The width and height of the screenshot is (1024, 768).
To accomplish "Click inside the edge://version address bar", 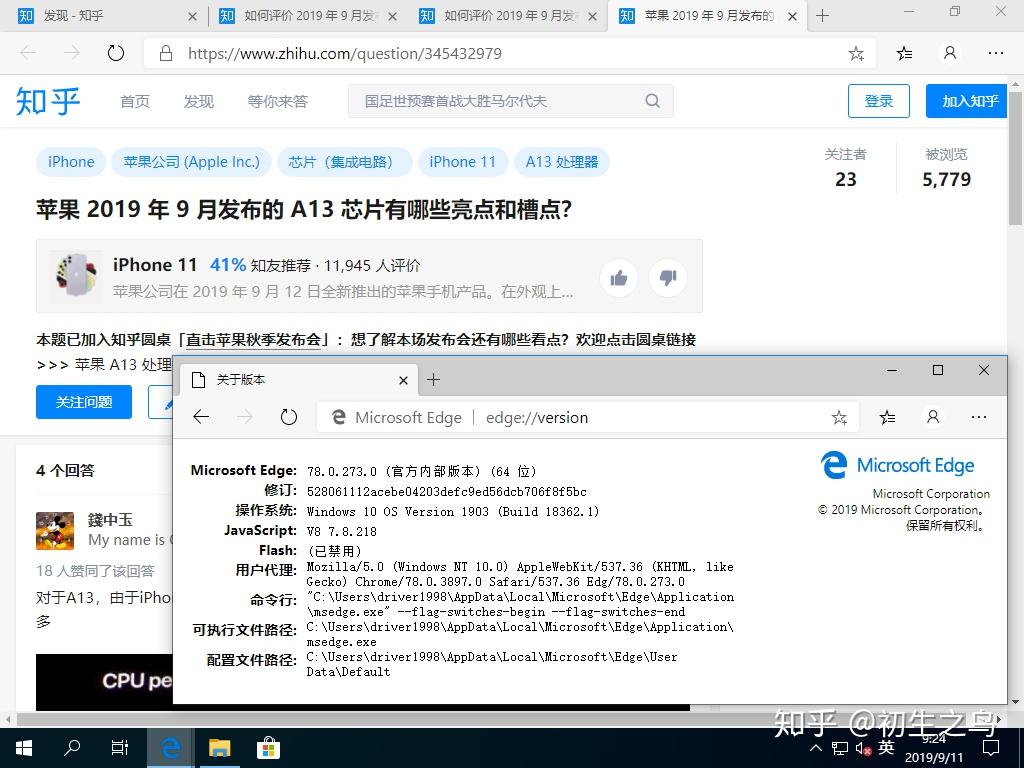I will tap(537, 417).
